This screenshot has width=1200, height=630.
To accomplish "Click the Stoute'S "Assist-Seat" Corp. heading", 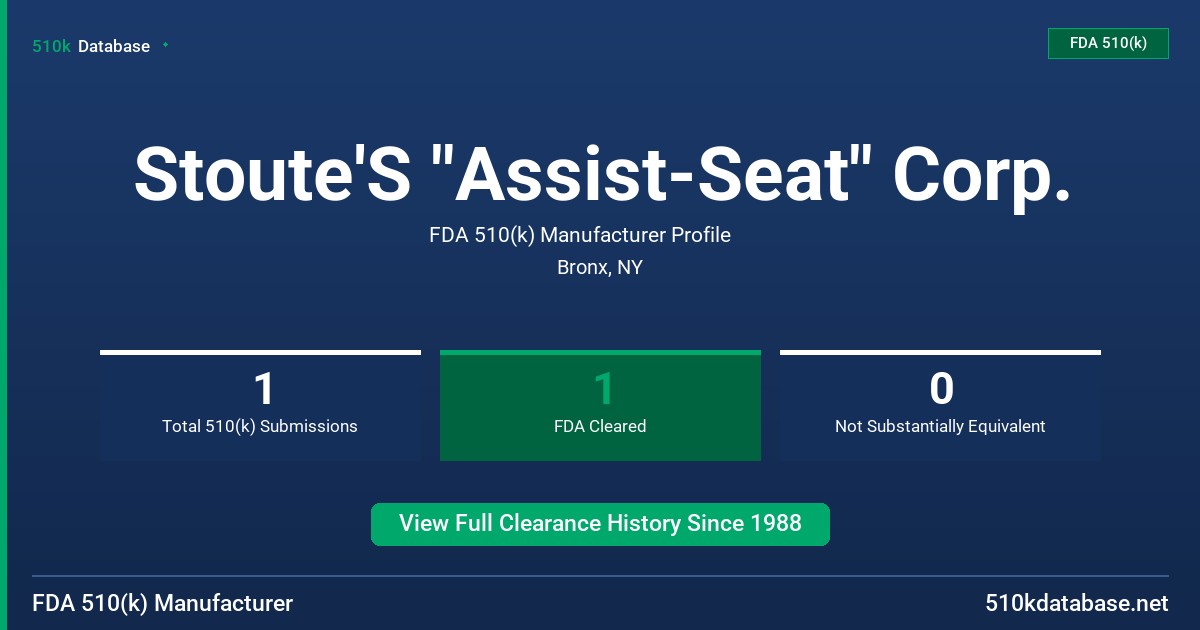I will [601, 172].
